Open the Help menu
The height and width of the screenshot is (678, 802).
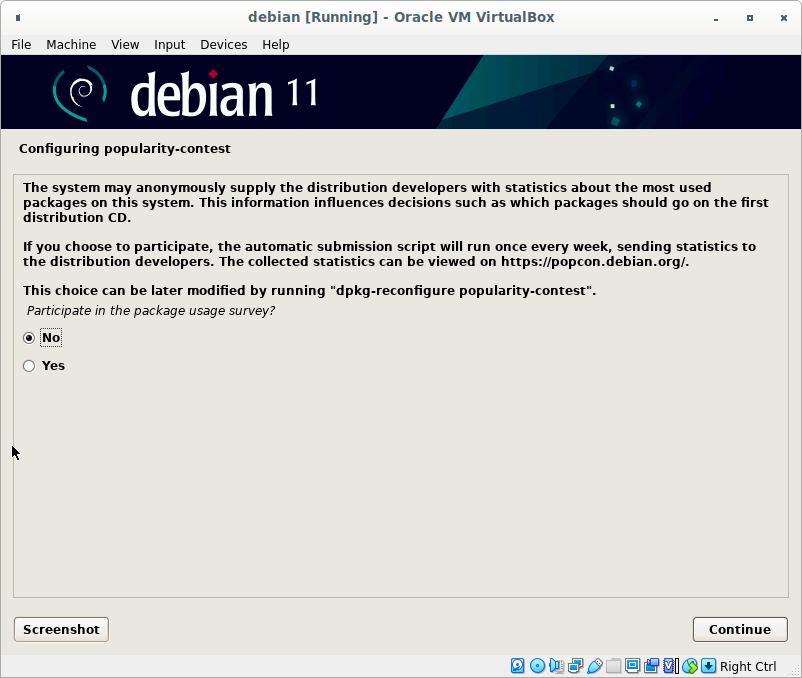tap(276, 44)
